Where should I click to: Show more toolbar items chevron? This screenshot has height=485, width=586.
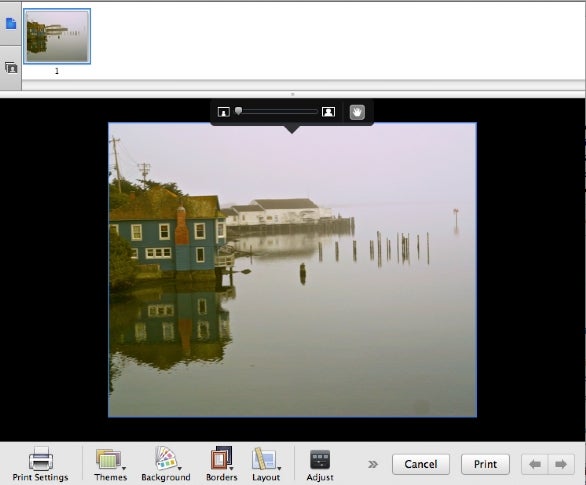(373, 464)
